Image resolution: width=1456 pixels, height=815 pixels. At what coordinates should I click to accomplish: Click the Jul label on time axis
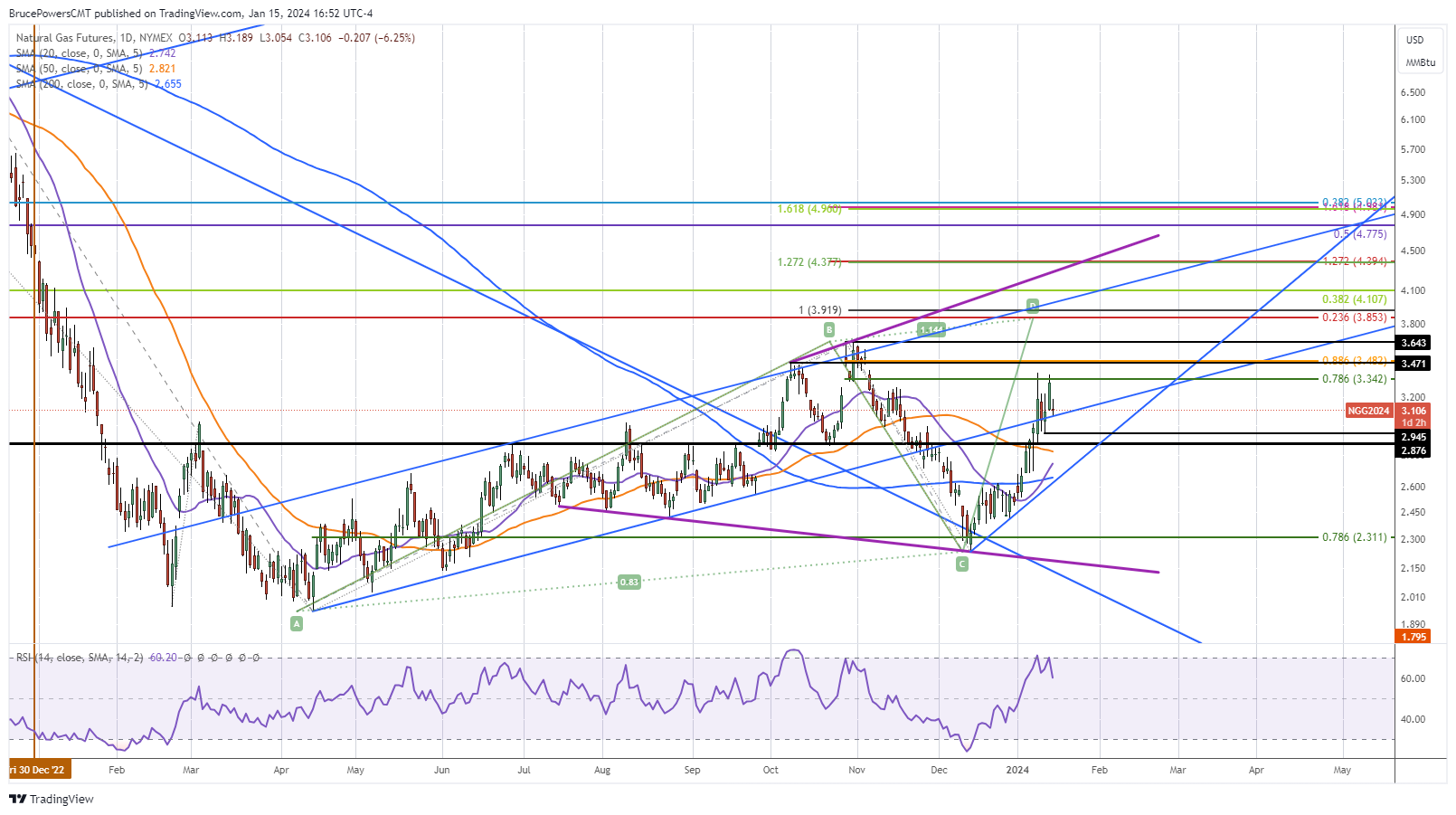pos(524,771)
